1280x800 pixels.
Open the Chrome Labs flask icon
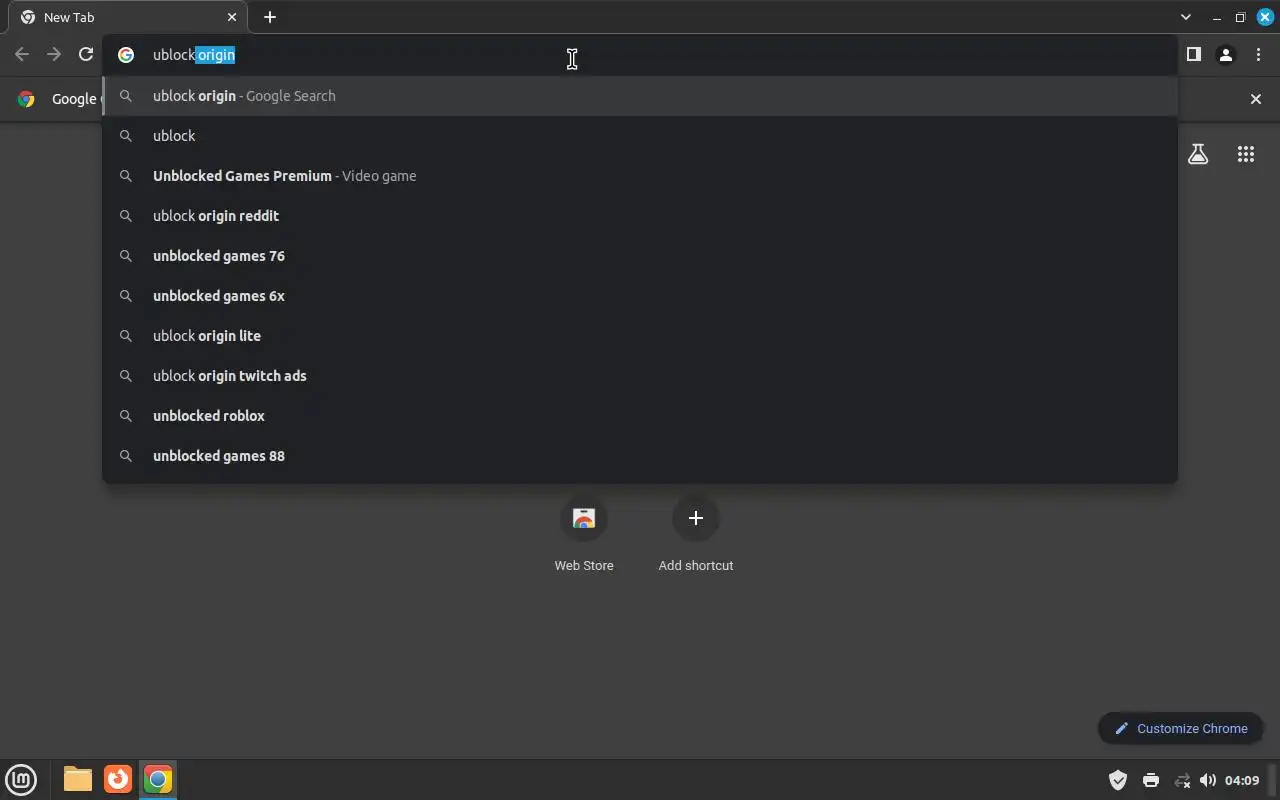[1198, 154]
